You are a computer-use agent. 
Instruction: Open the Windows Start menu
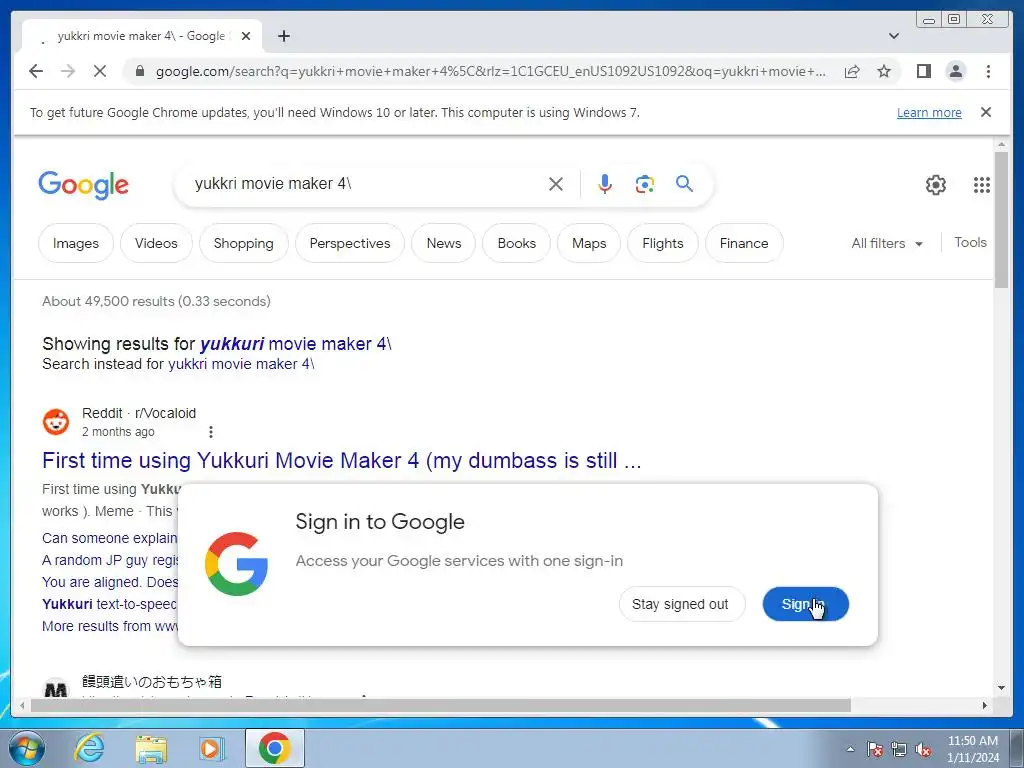(27, 748)
